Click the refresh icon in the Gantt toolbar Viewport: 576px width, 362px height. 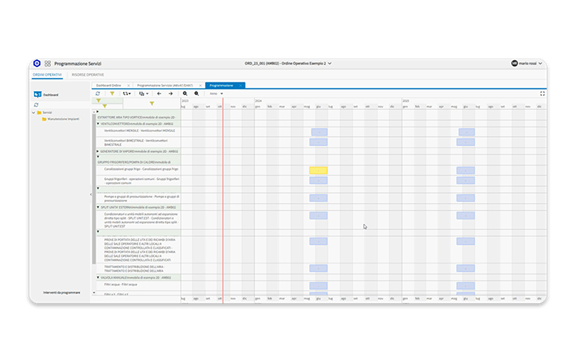coord(98,94)
